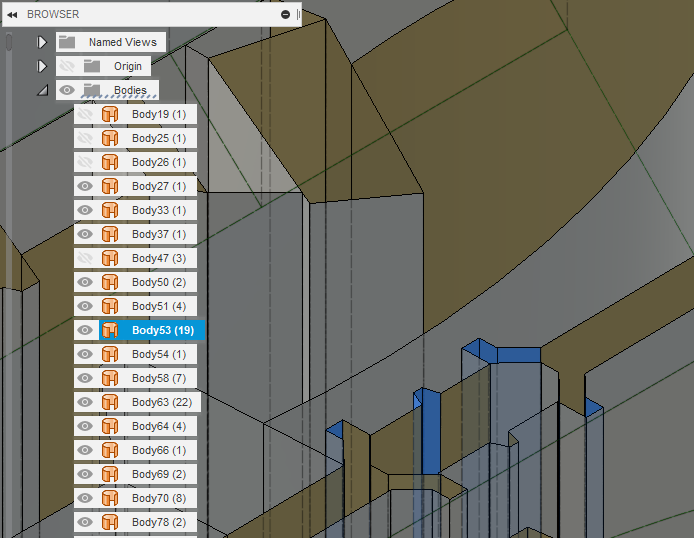The image size is (694, 538).
Task: Click the orange body icon of Body70 (8)
Action: pos(110,498)
